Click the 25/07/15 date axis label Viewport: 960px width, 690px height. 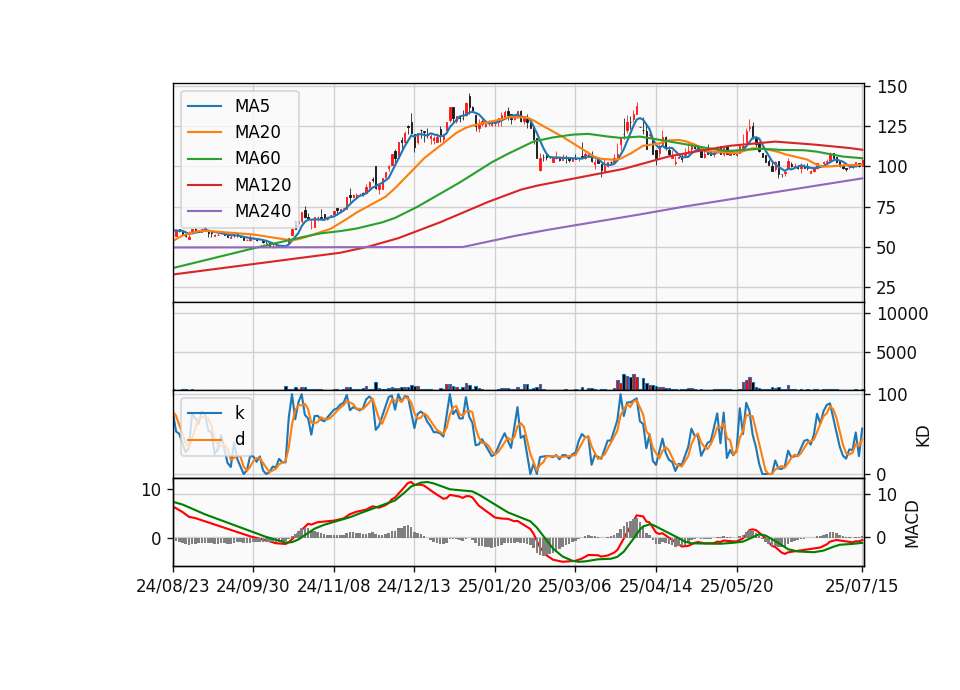point(861,586)
